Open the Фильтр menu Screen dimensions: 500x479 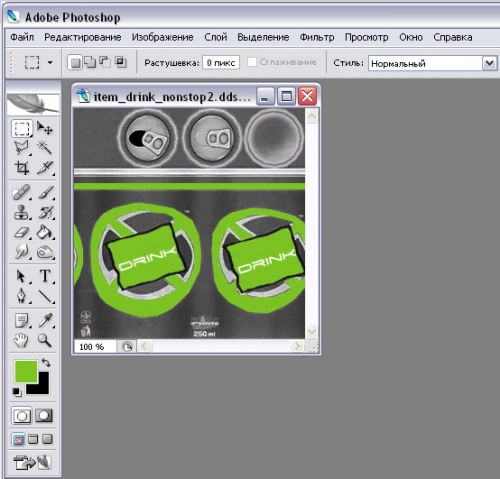[317, 37]
